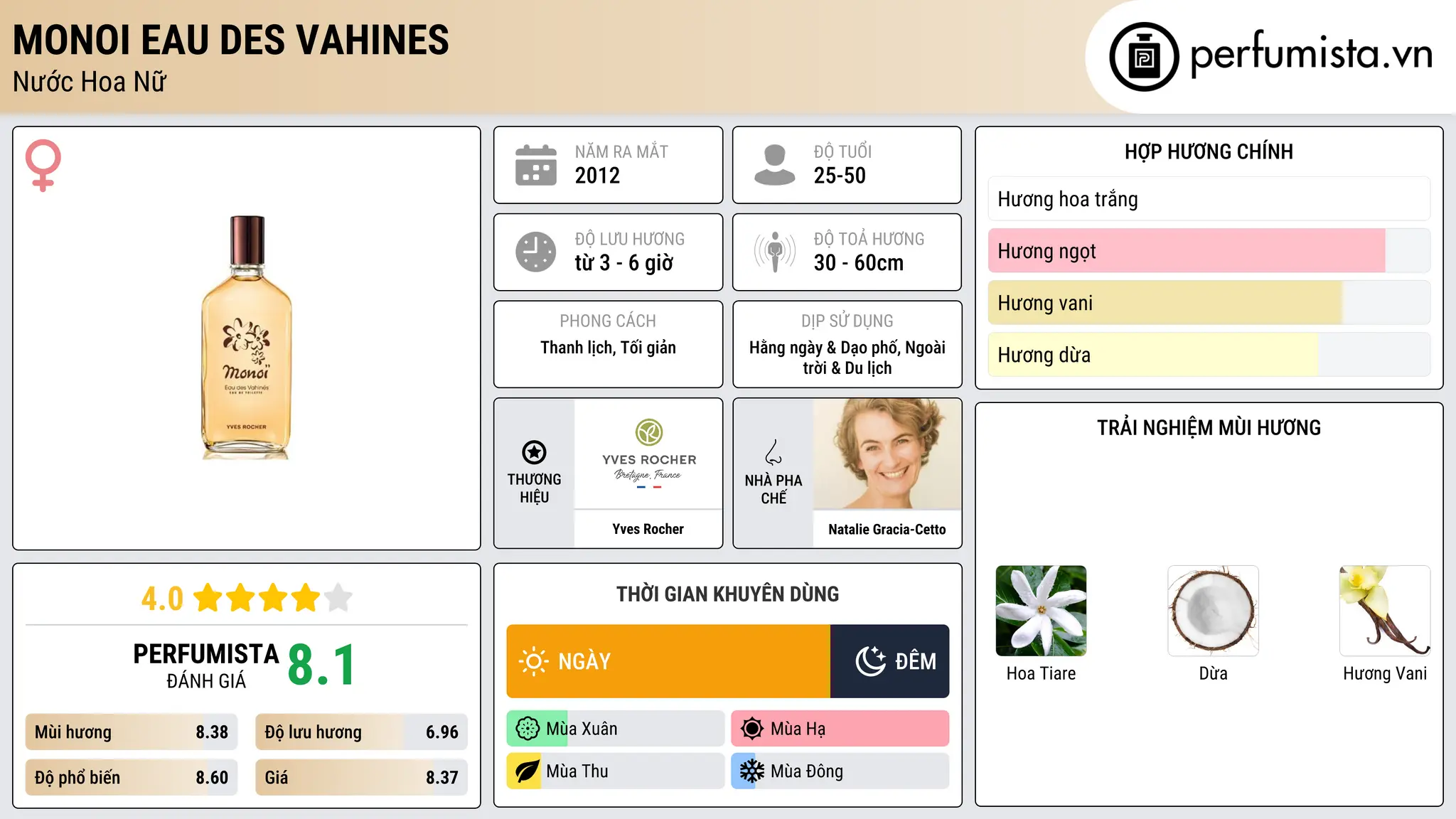This screenshot has width=1456, height=819.
Task: Click the subtitle Nước Hoa Nữ
Action: click(90, 82)
